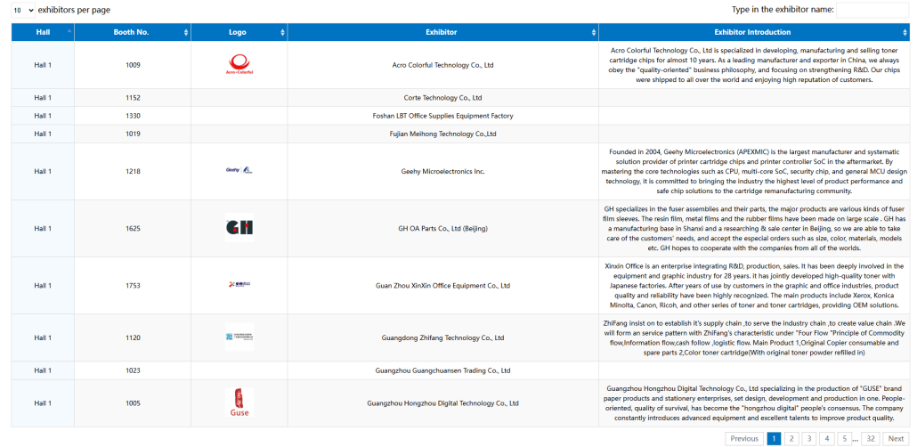917x447 pixels.
Task: Select booth number 1019
Action: tap(133, 134)
